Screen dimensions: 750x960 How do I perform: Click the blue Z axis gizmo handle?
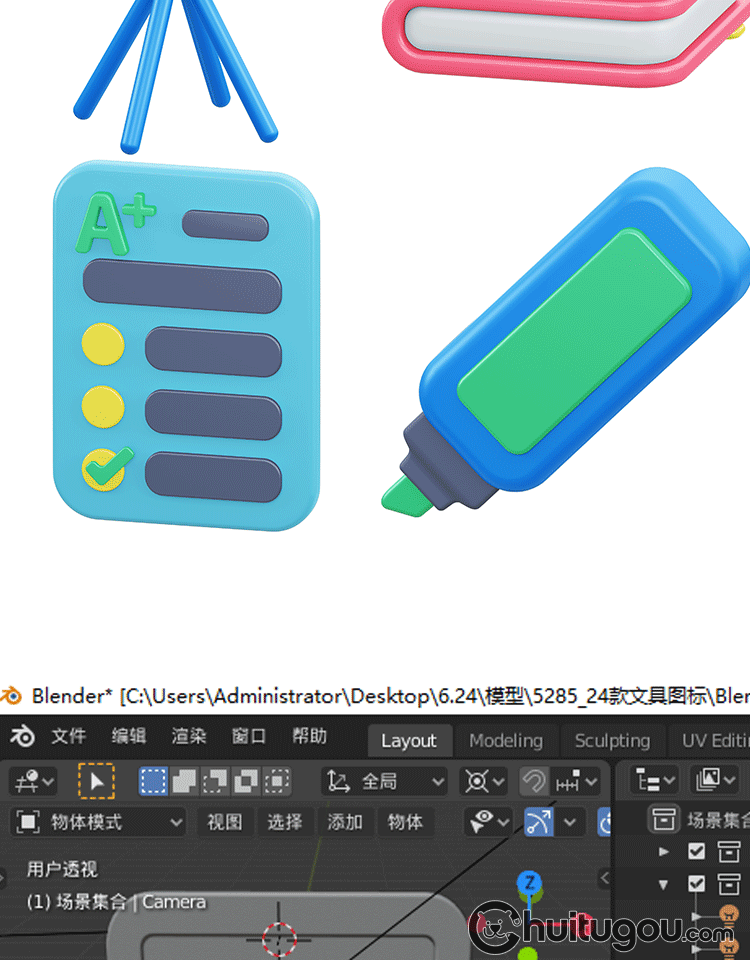[x=530, y=882]
